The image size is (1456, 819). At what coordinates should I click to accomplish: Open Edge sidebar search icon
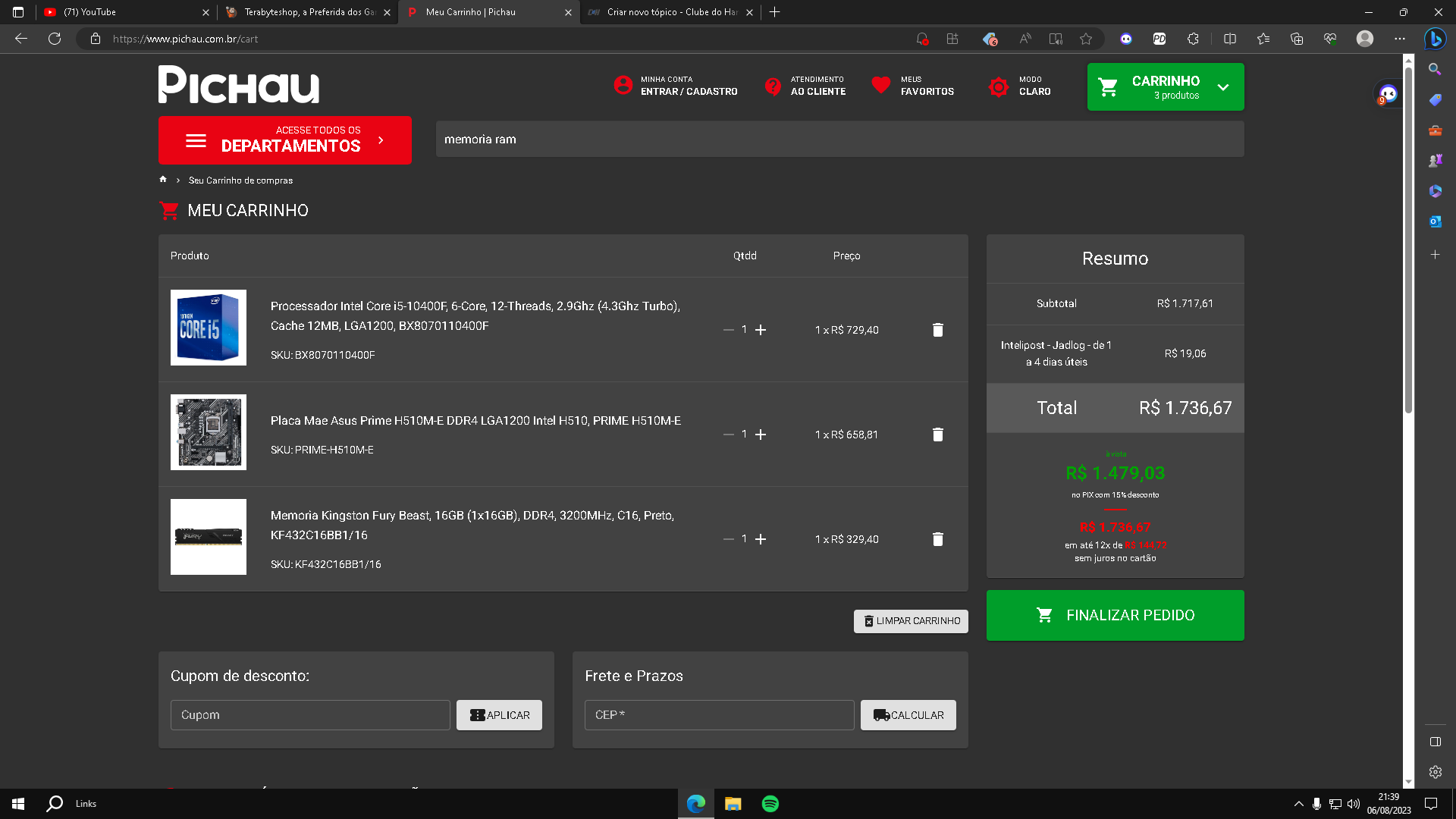1435,69
